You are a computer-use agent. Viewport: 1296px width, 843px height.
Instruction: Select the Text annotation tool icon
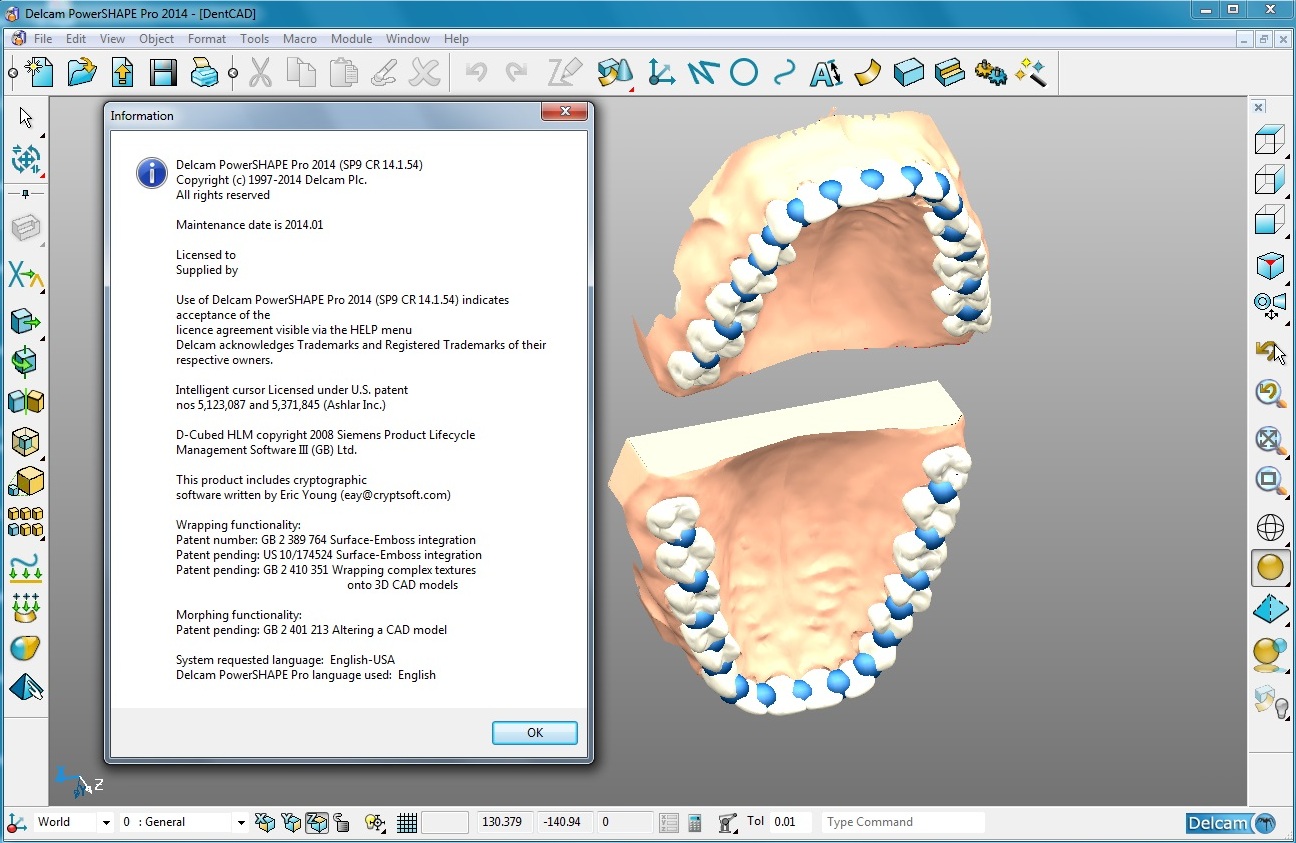coord(825,72)
